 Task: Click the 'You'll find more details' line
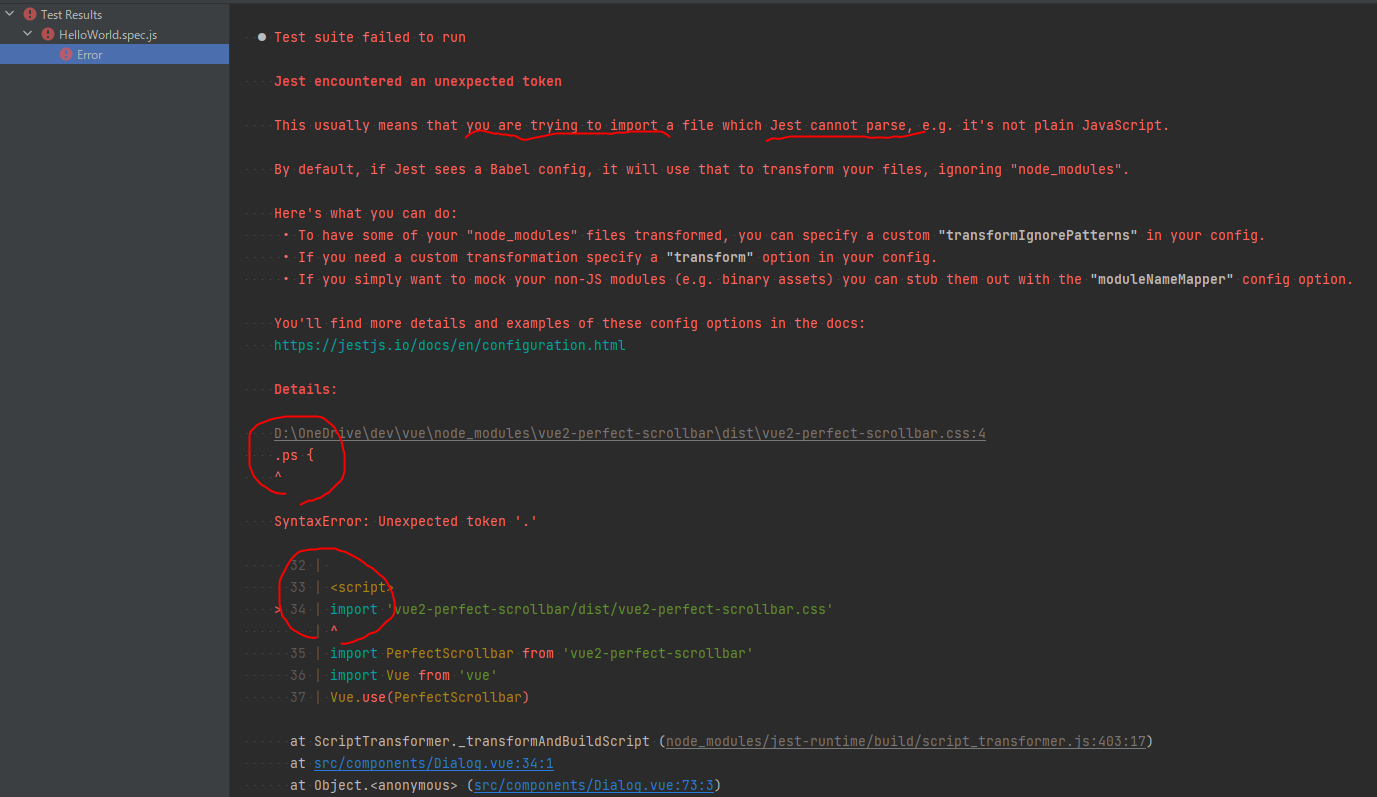(570, 323)
